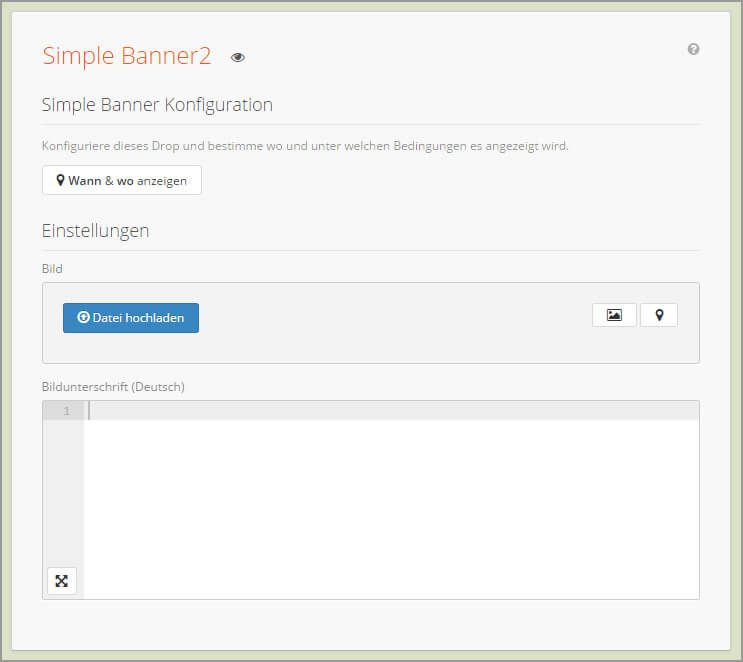Expand caption editor with the fullscreen icon
This screenshot has height=662, width=743.
[62, 581]
